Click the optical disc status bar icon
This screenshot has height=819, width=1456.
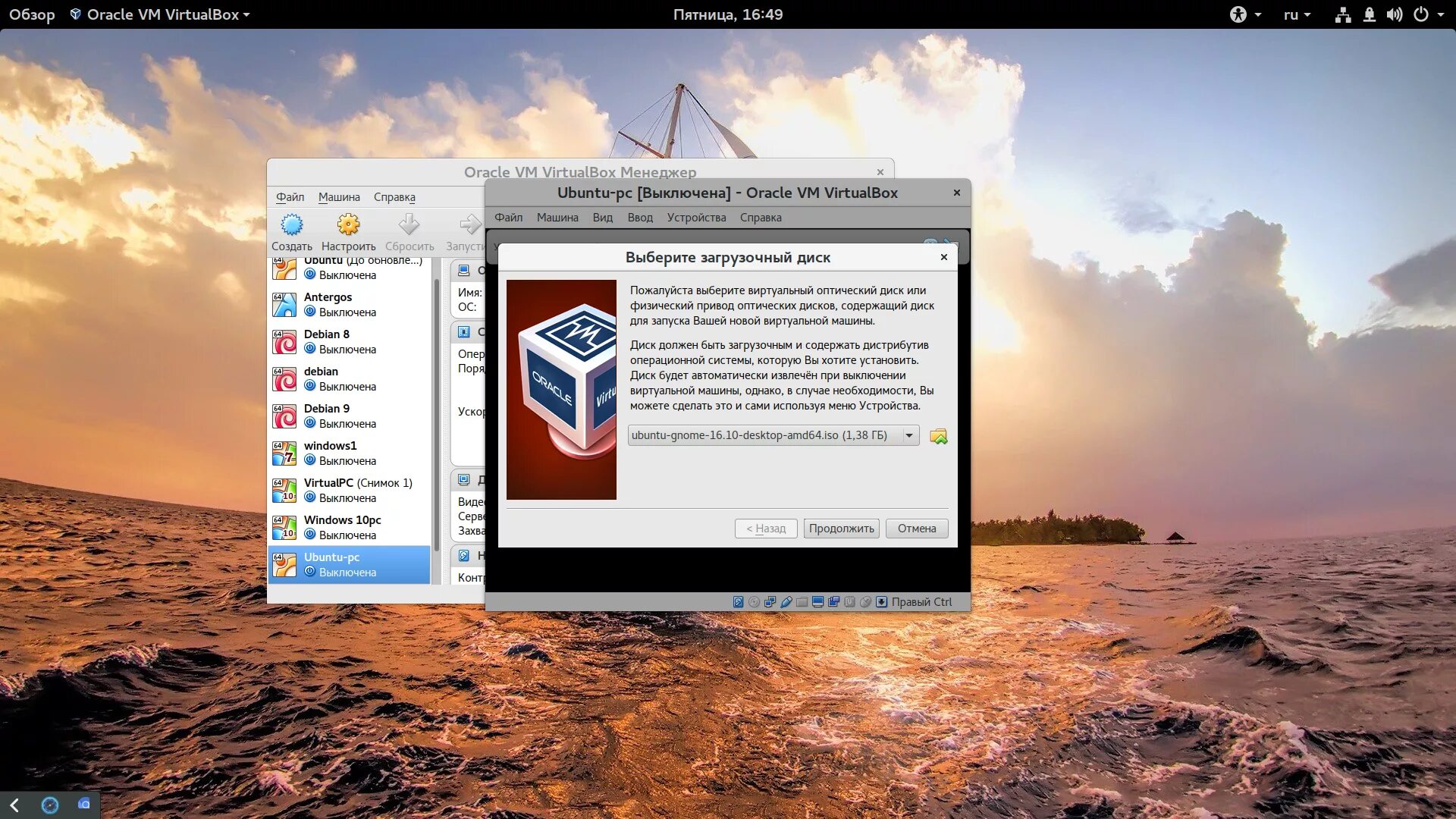pos(754,602)
